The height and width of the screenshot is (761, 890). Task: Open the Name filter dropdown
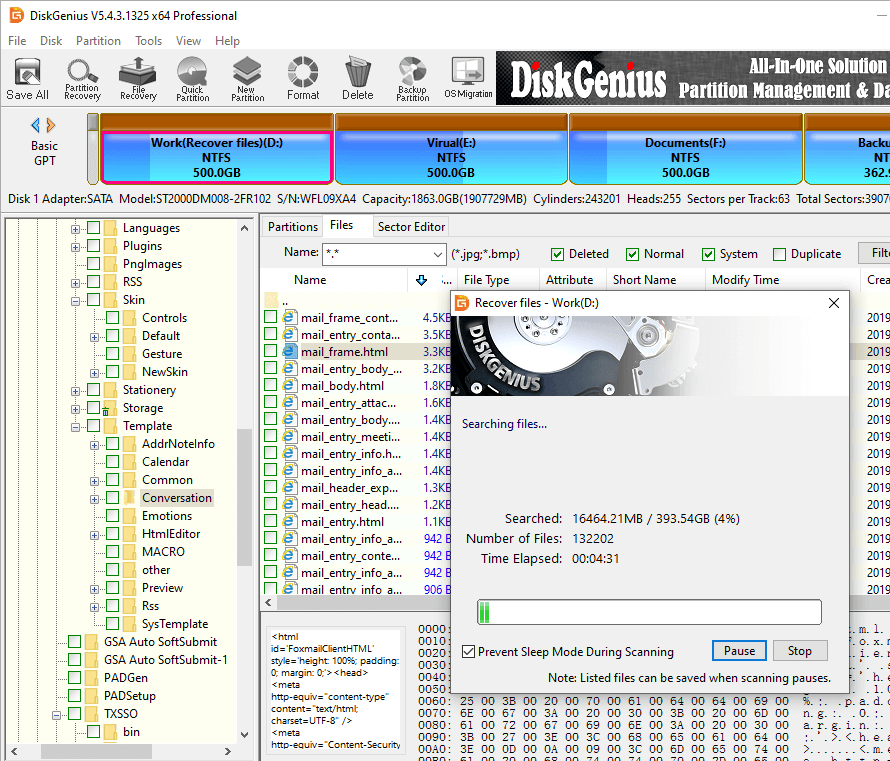point(435,254)
